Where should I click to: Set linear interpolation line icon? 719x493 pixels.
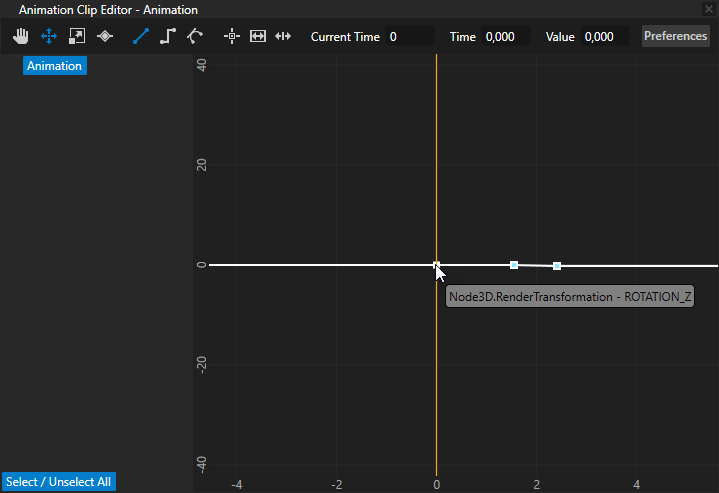(140, 36)
